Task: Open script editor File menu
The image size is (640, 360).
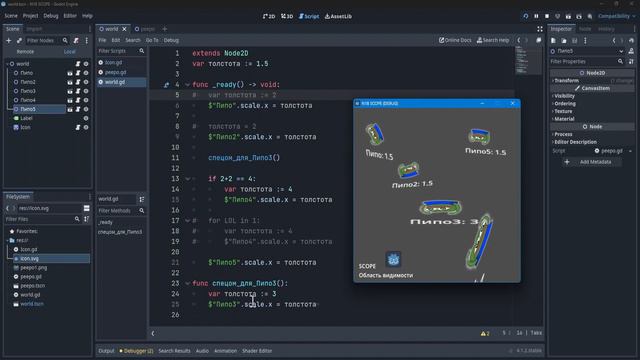Action: [x=102, y=40]
